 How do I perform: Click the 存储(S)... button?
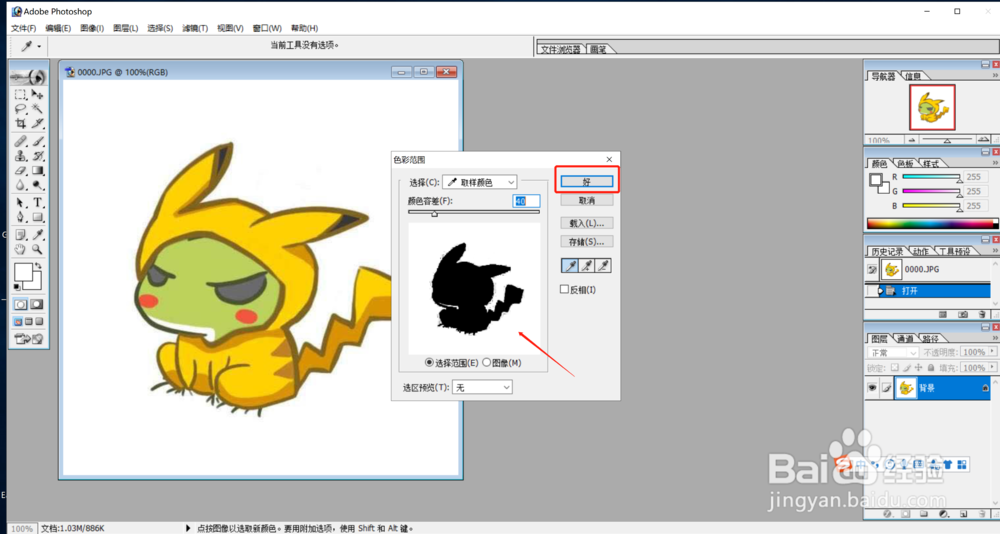coord(587,242)
